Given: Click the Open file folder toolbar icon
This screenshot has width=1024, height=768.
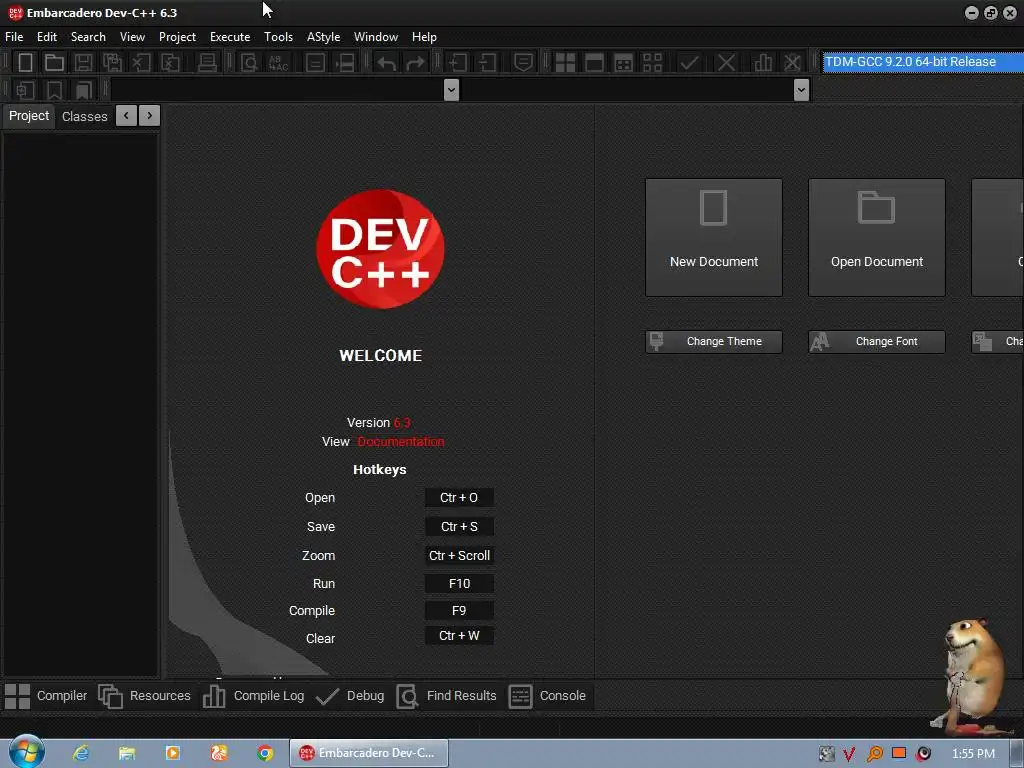Looking at the screenshot, I should point(54,63).
